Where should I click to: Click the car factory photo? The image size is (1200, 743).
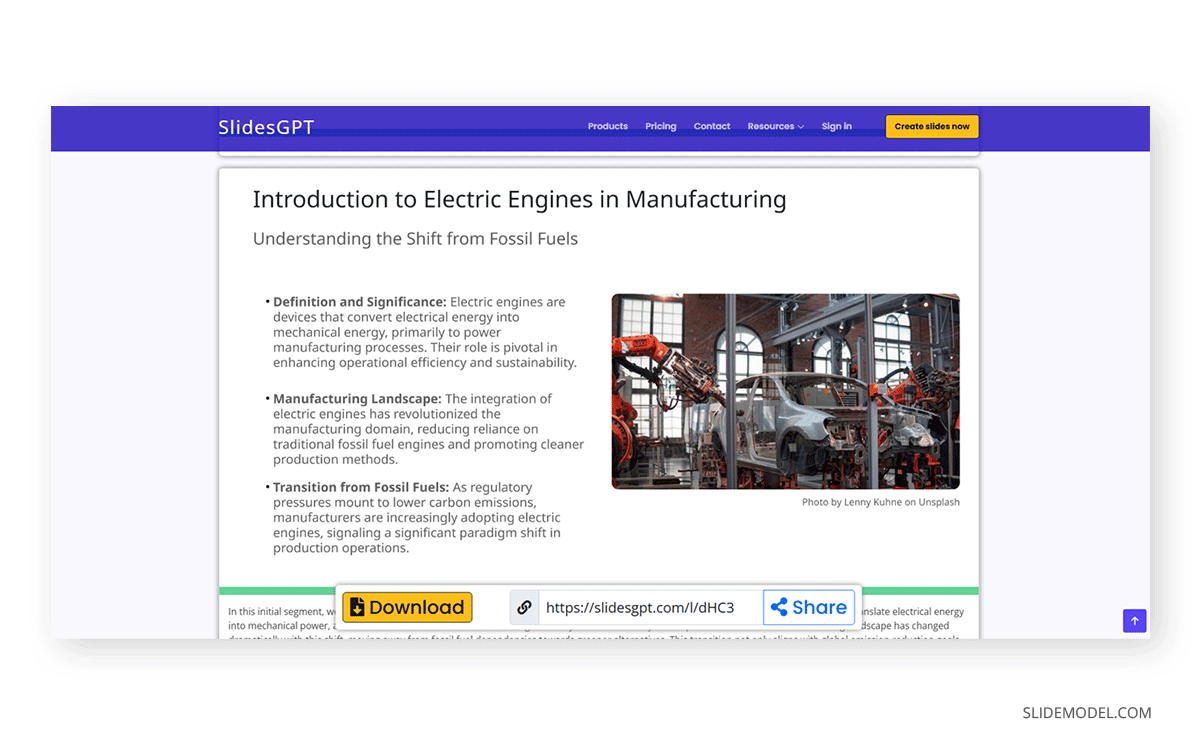click(785, 391)
